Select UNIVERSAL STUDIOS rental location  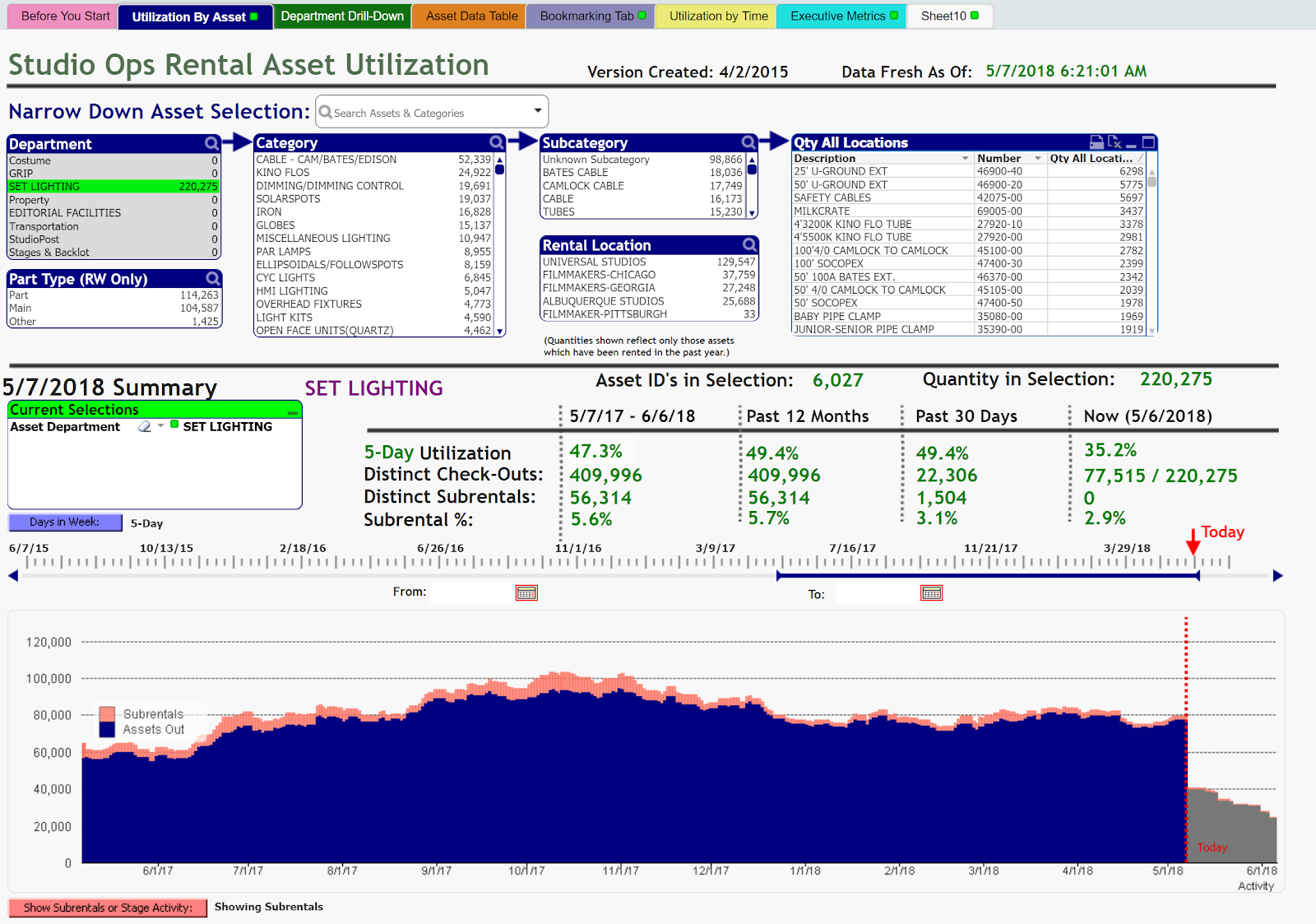click(649, 262)
